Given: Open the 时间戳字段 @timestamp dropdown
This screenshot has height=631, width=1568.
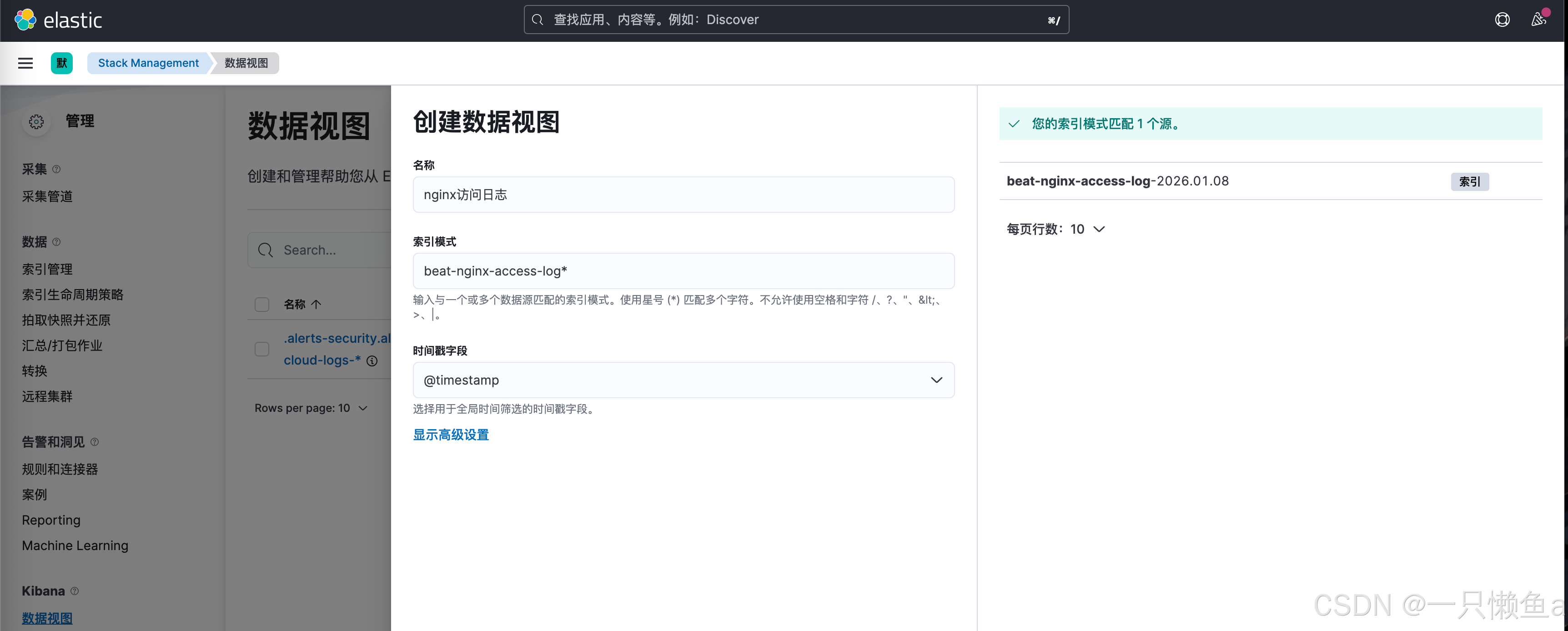Looking at the screenshot, I should tap(683, 381).
